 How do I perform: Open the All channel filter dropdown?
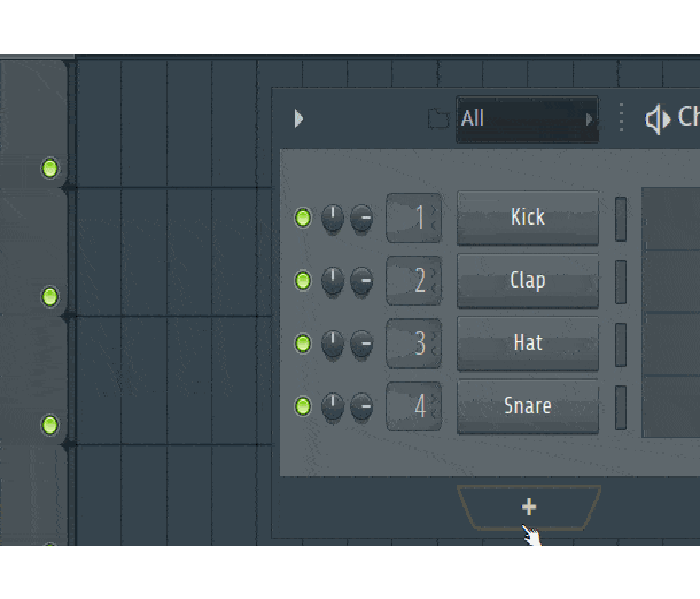pyautogui.click(x=527, y=119)
